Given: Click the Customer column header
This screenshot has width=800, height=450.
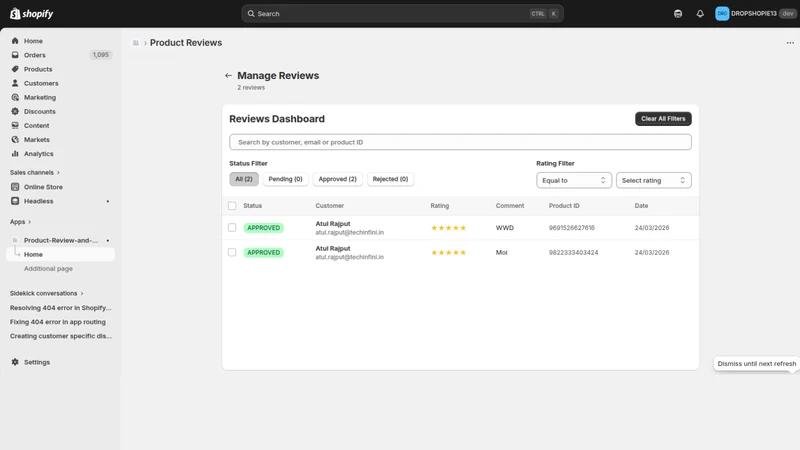Looking at the screenshot, I should pyautogui.click(x=330, y=206).
